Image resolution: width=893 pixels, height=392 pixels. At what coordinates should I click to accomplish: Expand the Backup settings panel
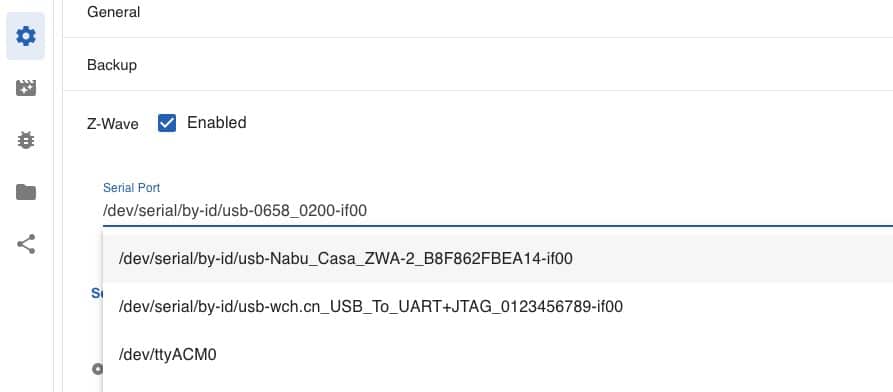(x=478, y=64)
